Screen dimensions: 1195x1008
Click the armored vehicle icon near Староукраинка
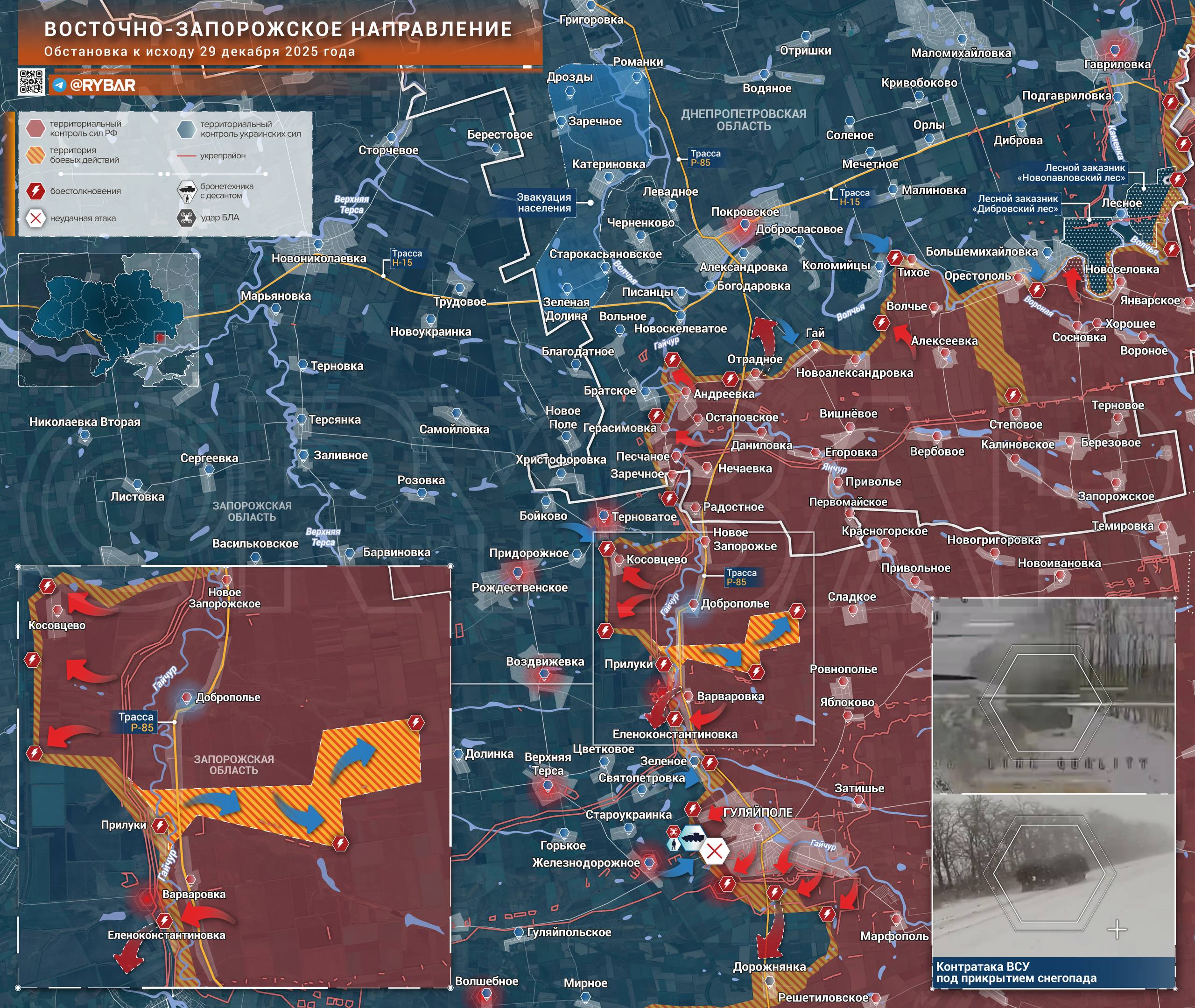tap(692, 837)
